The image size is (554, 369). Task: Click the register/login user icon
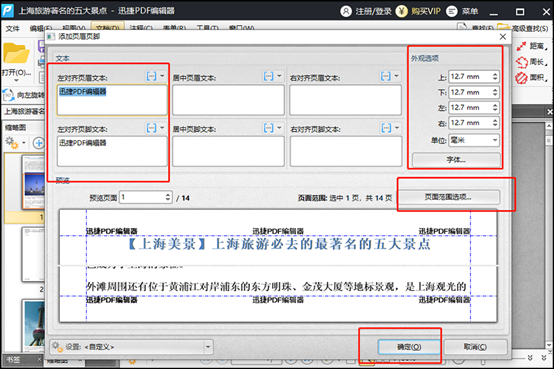346,11
